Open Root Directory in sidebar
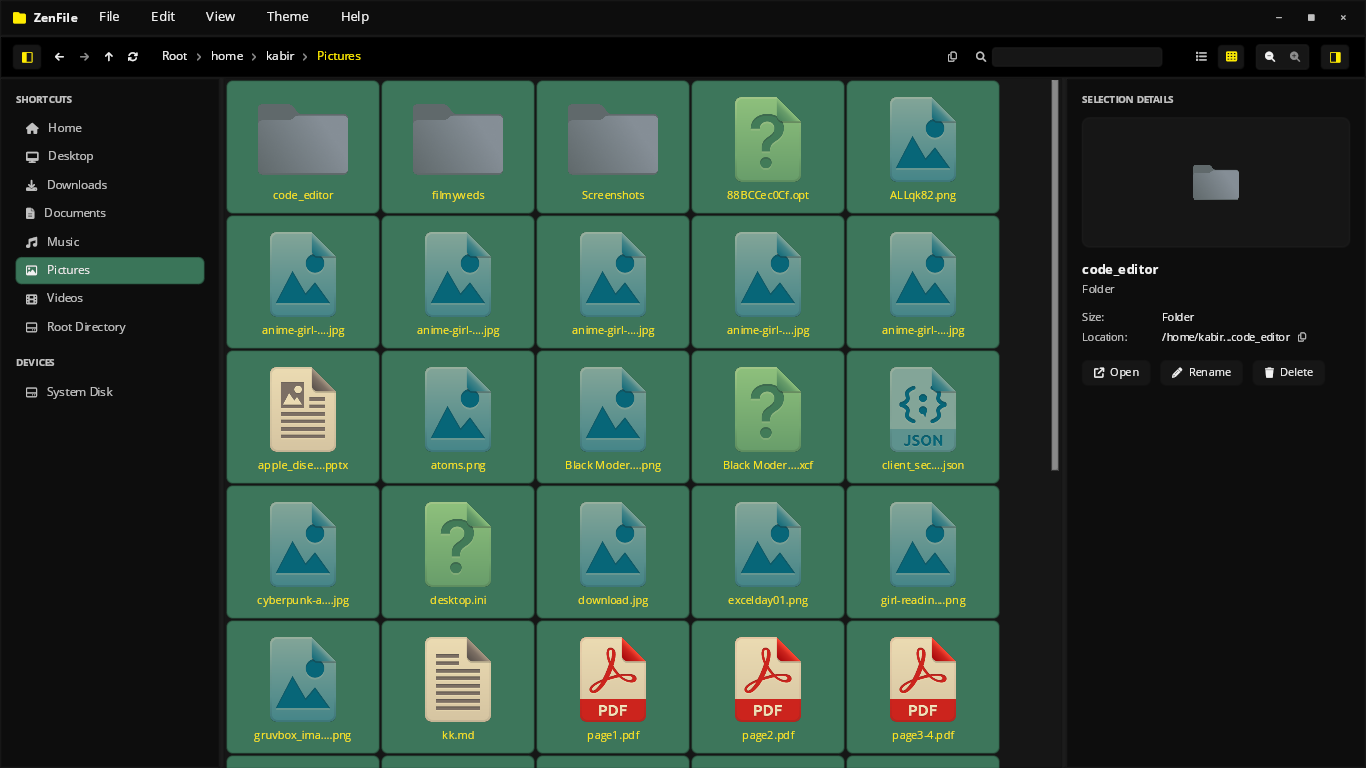 pyautogui.click(x=110, y=327)
